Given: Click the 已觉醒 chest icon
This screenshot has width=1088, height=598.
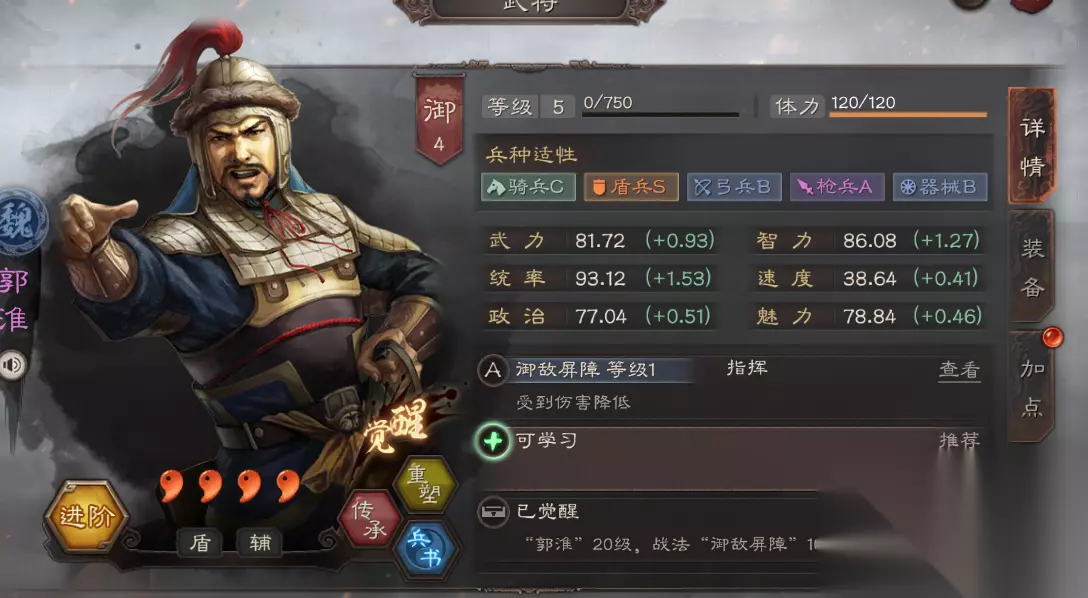Looking at the screenshot, I should [493, 512].
